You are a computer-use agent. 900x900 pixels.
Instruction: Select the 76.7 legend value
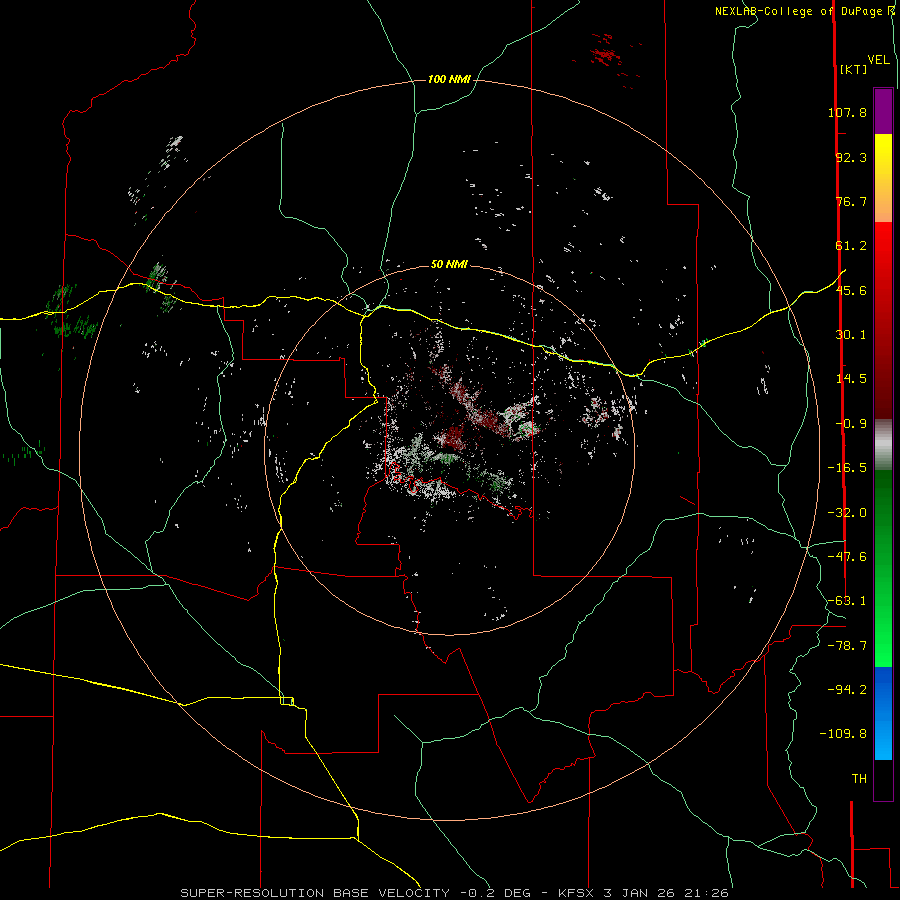coord(851,201)
